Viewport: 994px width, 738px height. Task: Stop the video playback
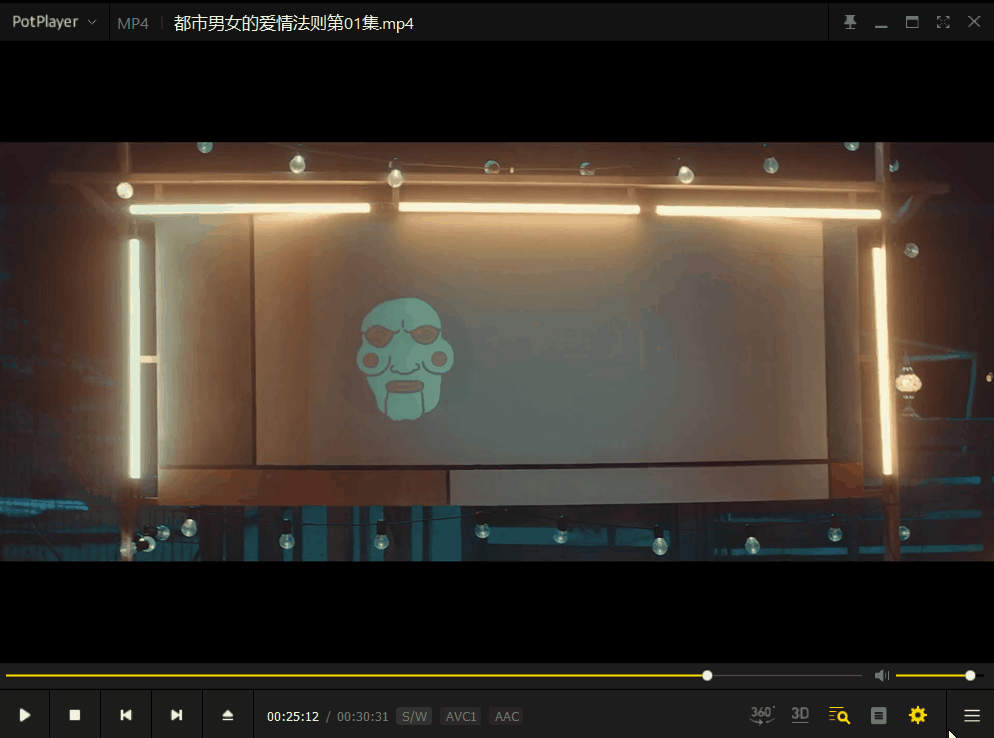75,715
